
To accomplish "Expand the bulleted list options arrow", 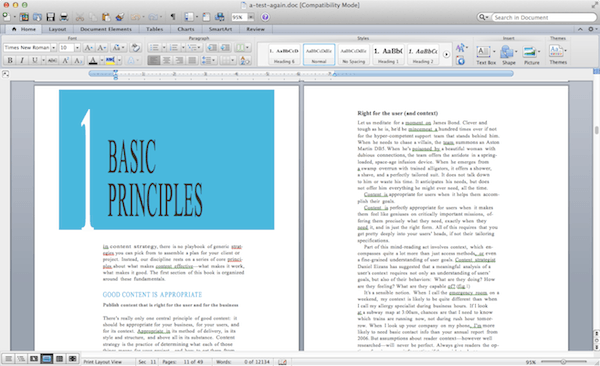I will (164, 48).
